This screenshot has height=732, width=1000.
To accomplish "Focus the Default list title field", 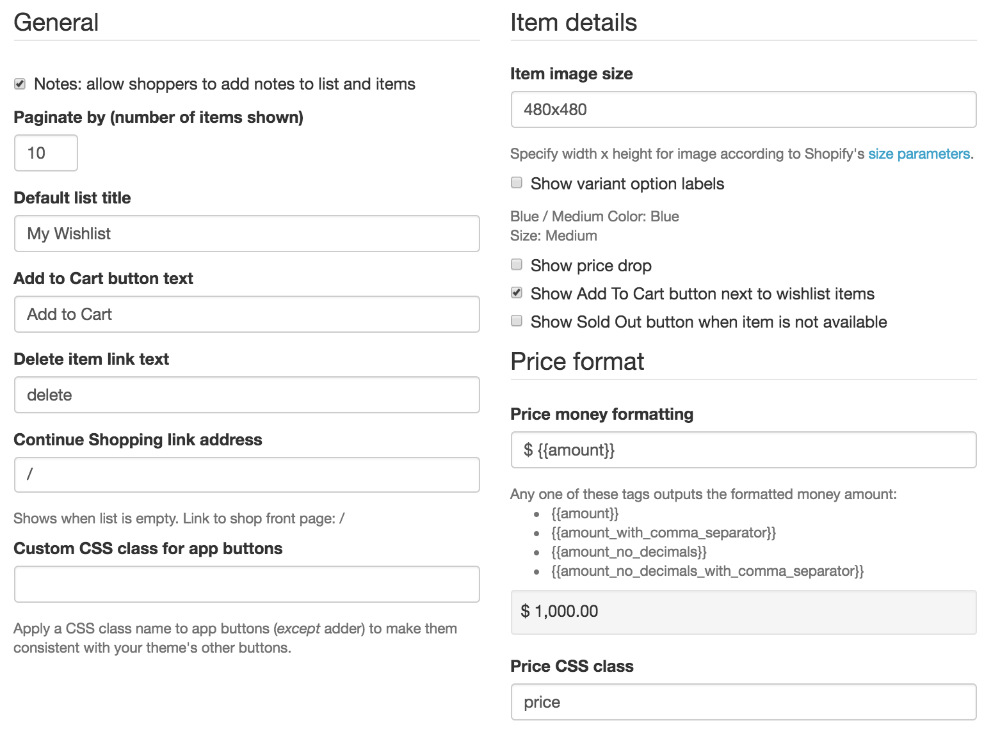I will [246, 234].
